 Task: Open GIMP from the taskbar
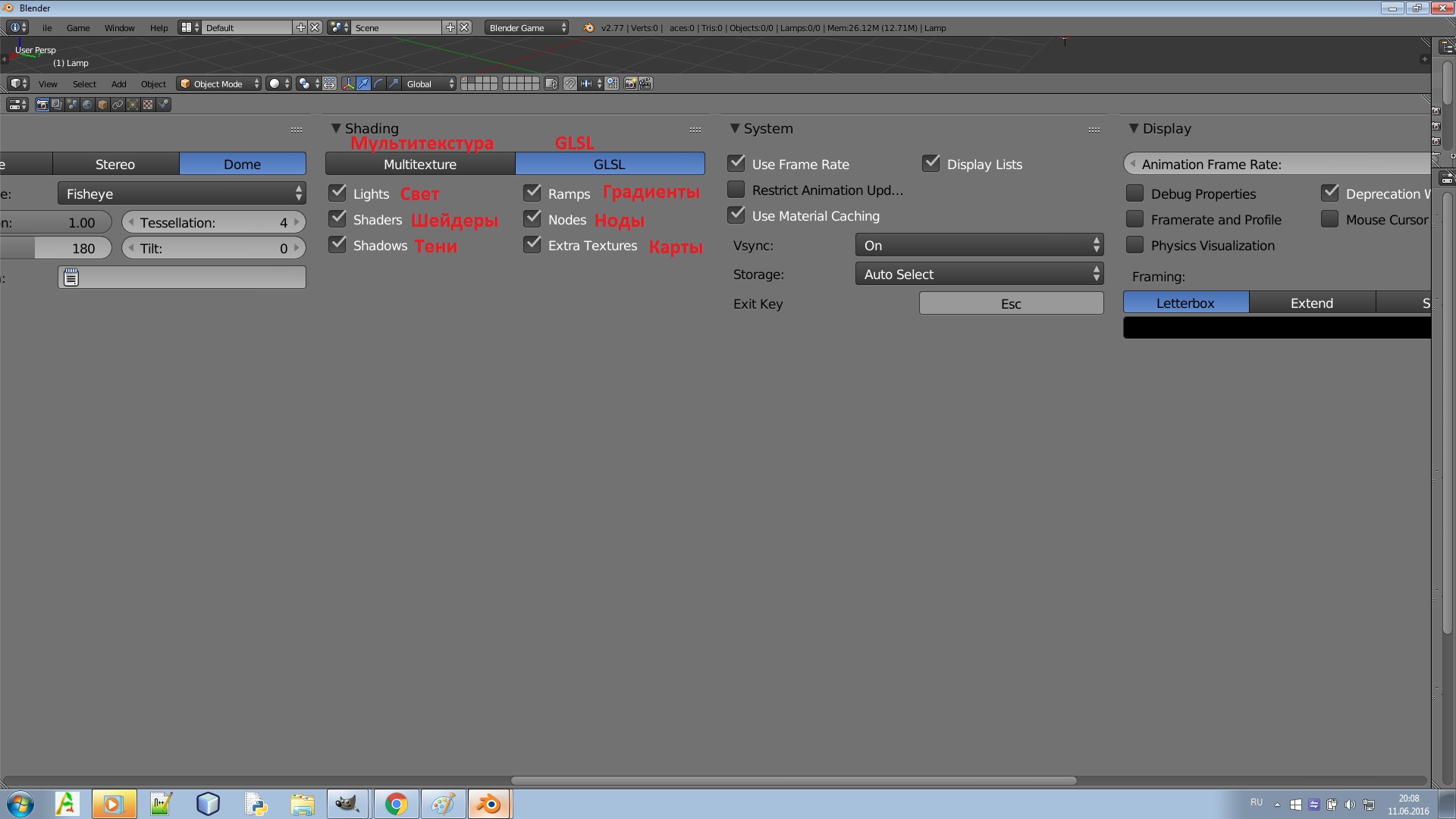(348, 804)
